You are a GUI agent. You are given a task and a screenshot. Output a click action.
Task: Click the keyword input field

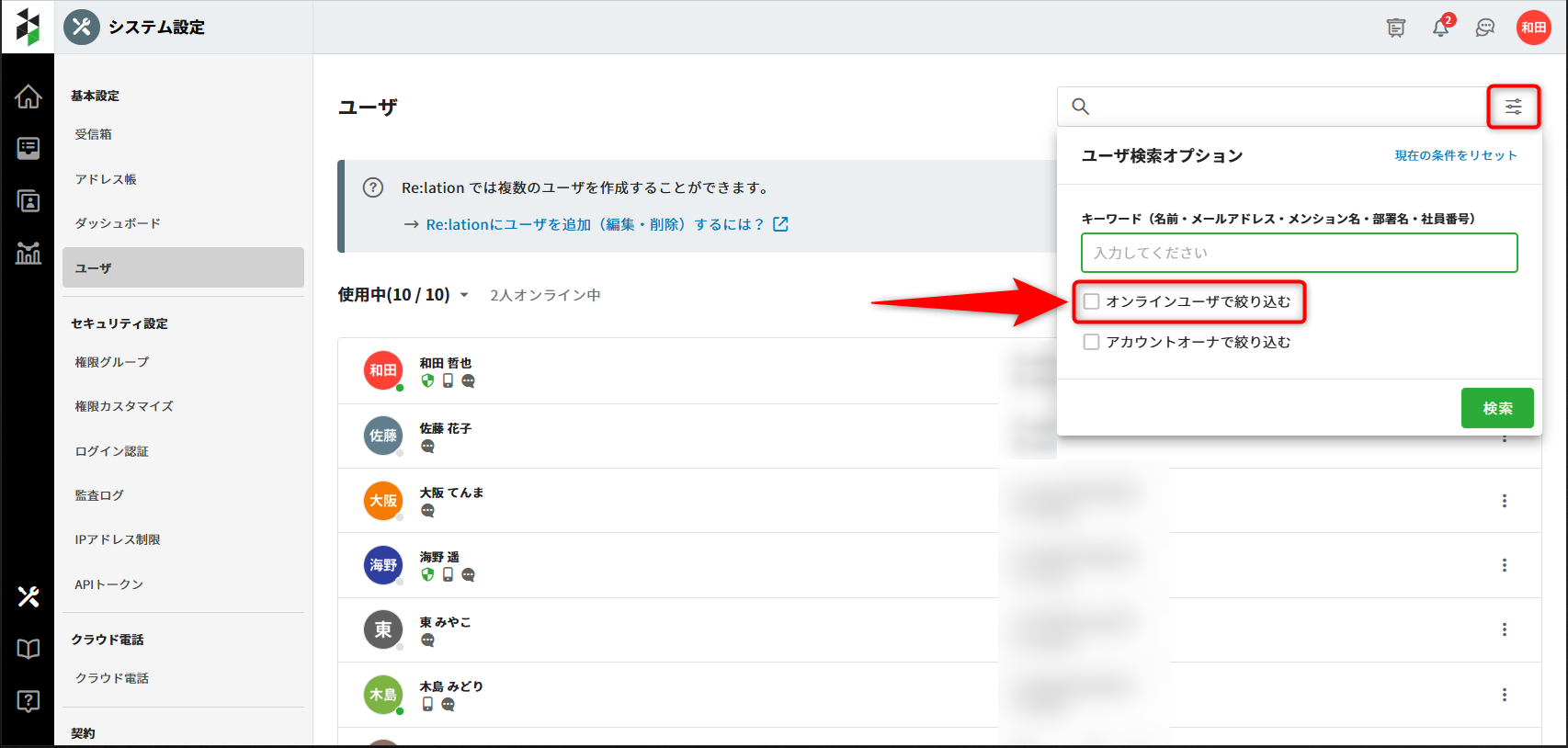(1298, 253)
